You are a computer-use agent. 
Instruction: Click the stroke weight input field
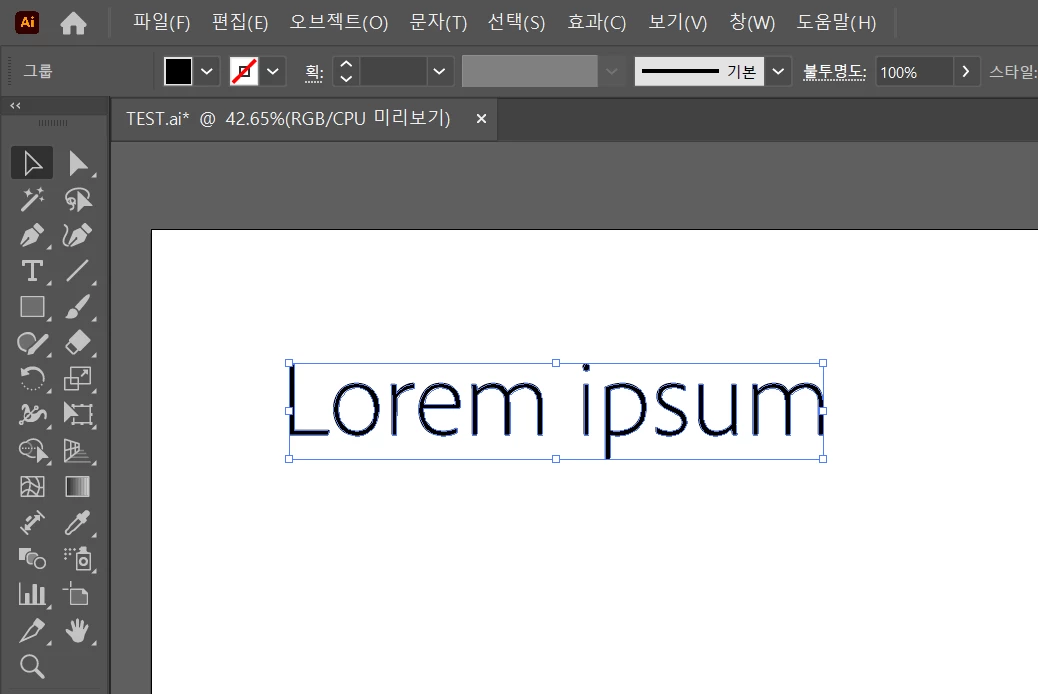click(x=393, y=71)
